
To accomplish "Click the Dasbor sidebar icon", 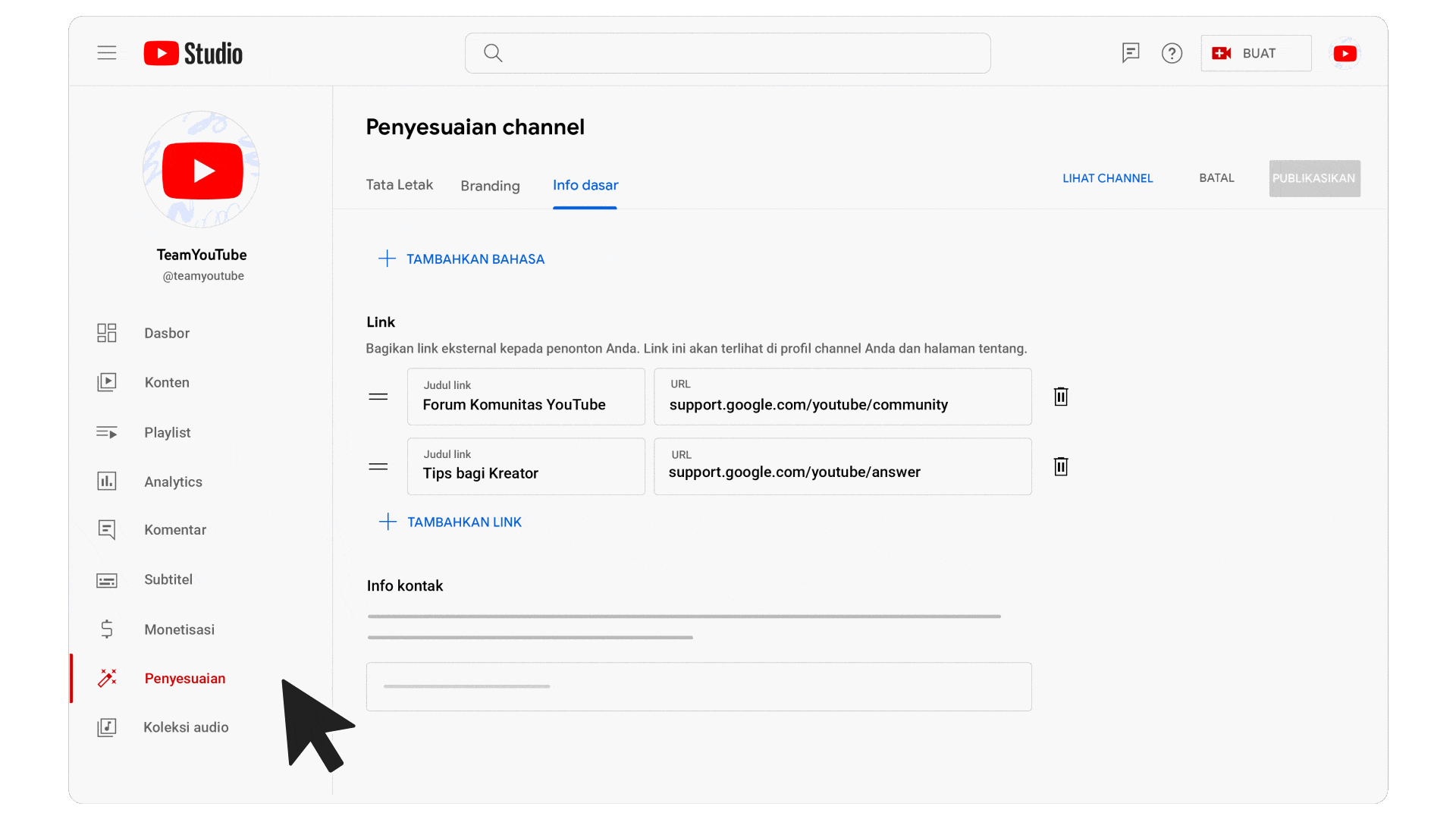I will 106,332.
